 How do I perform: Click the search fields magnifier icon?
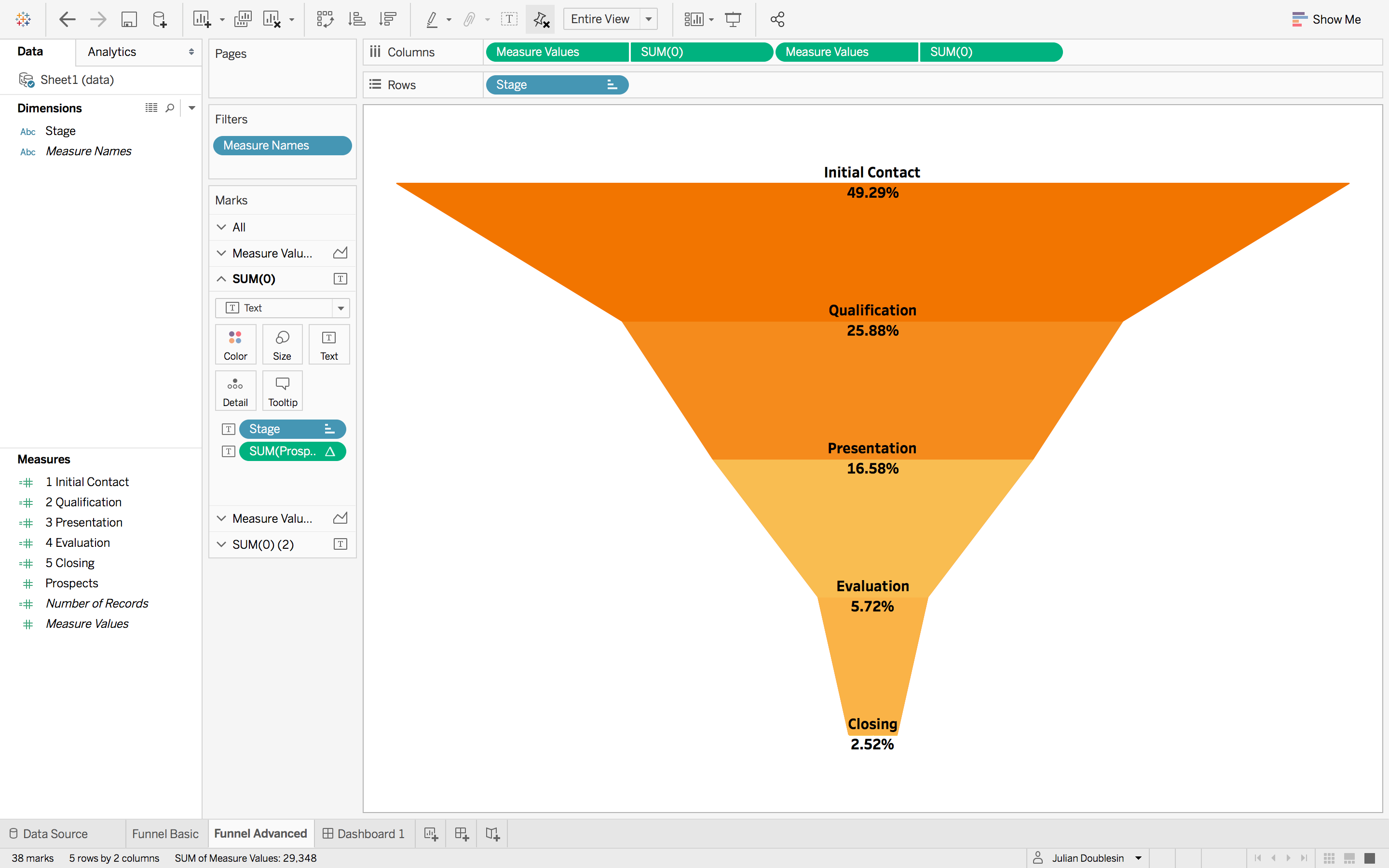pos(170,108)
